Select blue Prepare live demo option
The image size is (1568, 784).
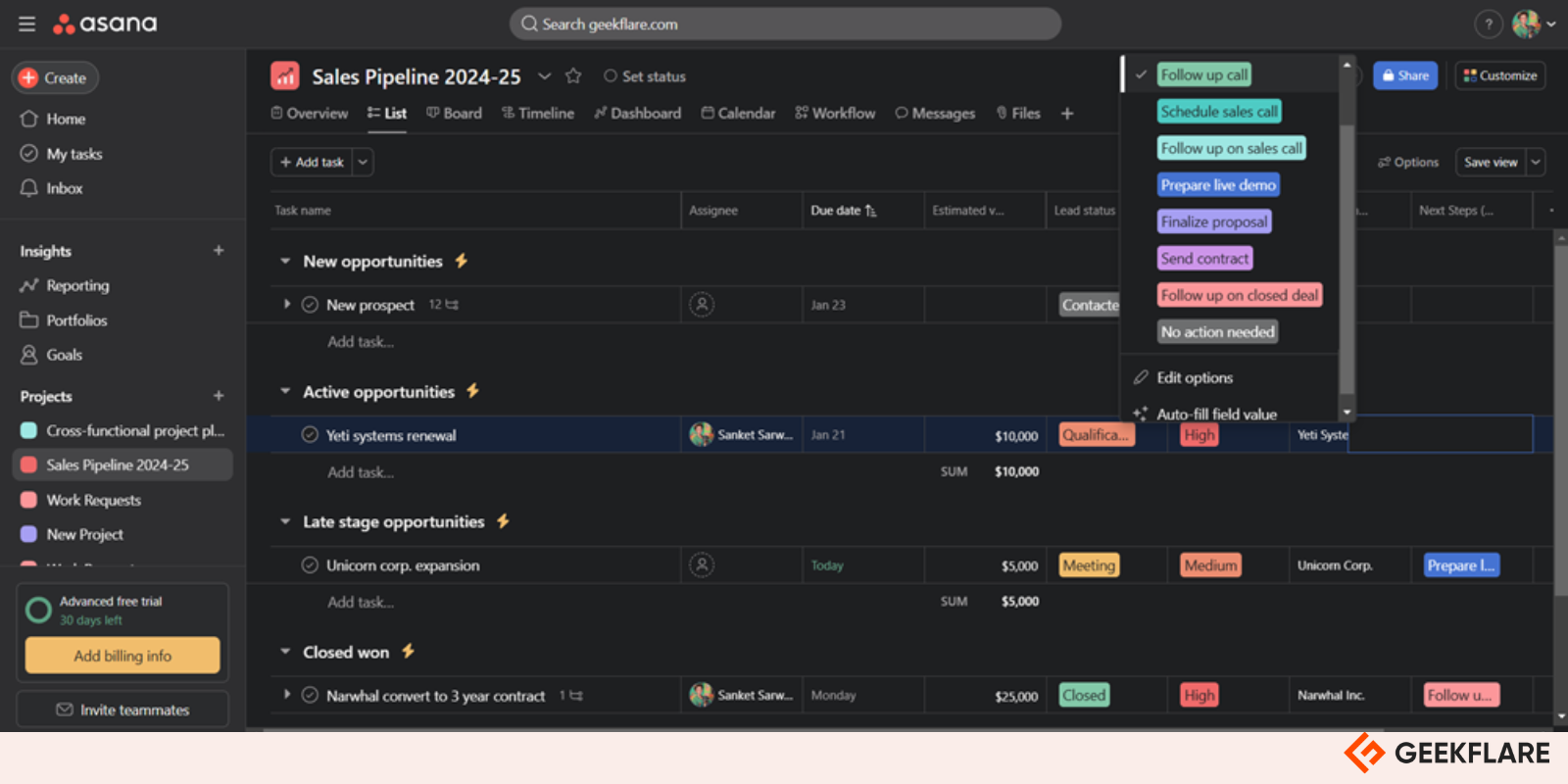pyautogui.click(x=1218, y=185)
